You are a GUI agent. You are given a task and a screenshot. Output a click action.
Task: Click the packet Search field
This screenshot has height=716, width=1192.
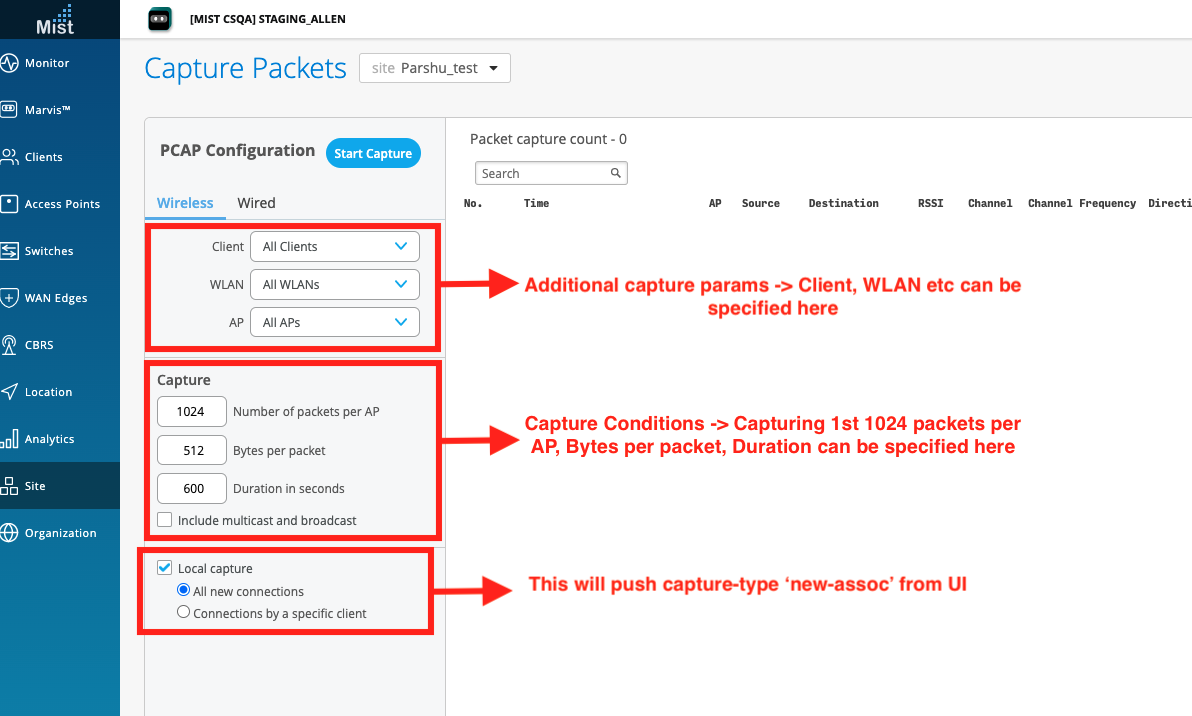[x=545, y=173]
